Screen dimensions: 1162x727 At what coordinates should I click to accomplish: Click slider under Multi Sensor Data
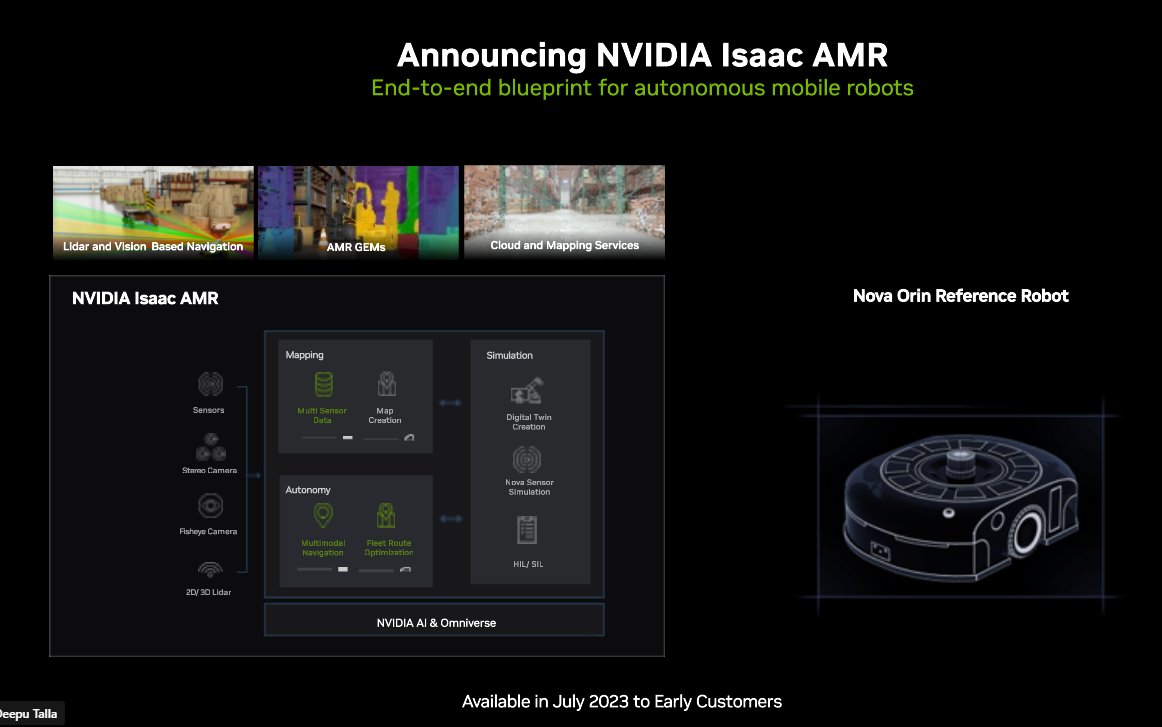[x=327, y=438]
